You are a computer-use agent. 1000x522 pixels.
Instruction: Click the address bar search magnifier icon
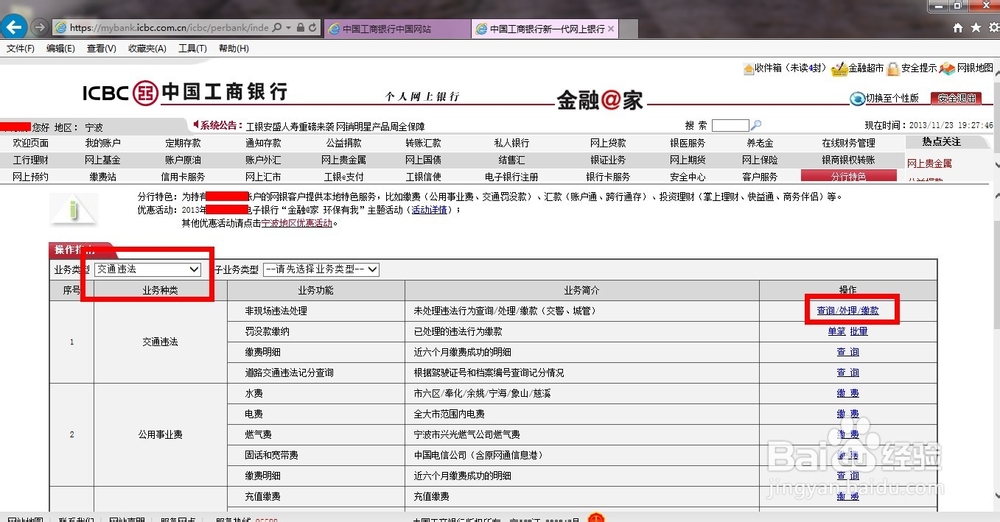[x=277, y=27]
